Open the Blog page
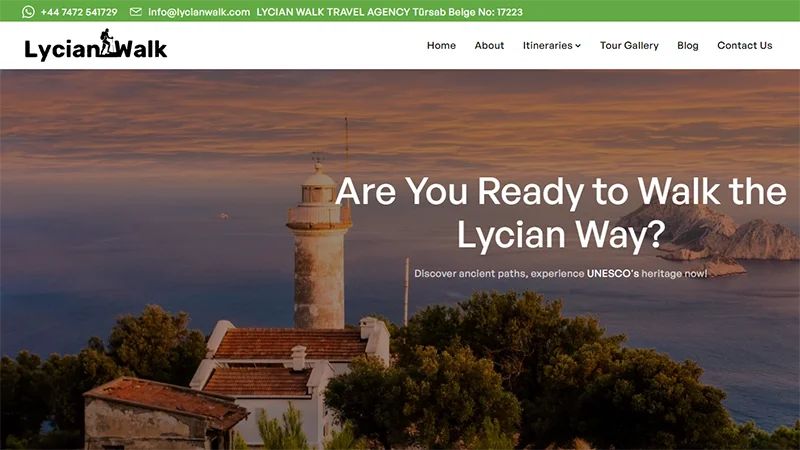800x450 pixels. (x=688, y=45)
